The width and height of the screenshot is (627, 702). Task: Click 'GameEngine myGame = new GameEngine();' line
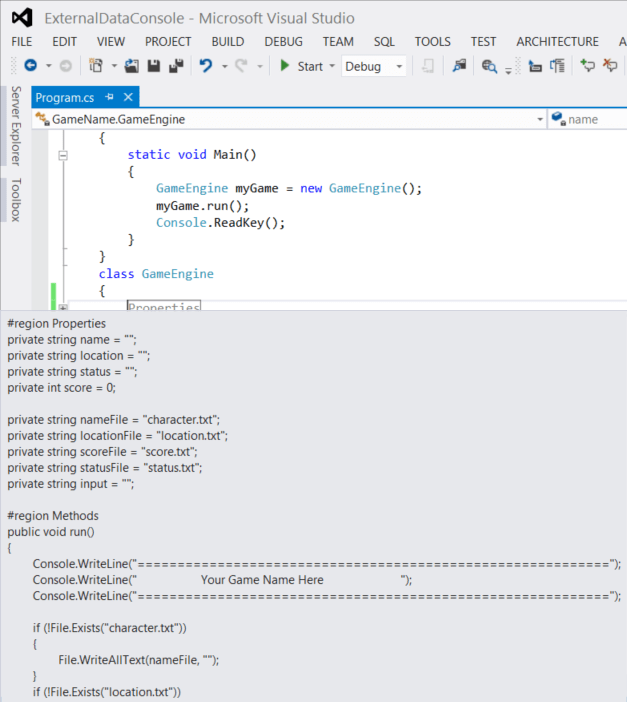(289, 188)
